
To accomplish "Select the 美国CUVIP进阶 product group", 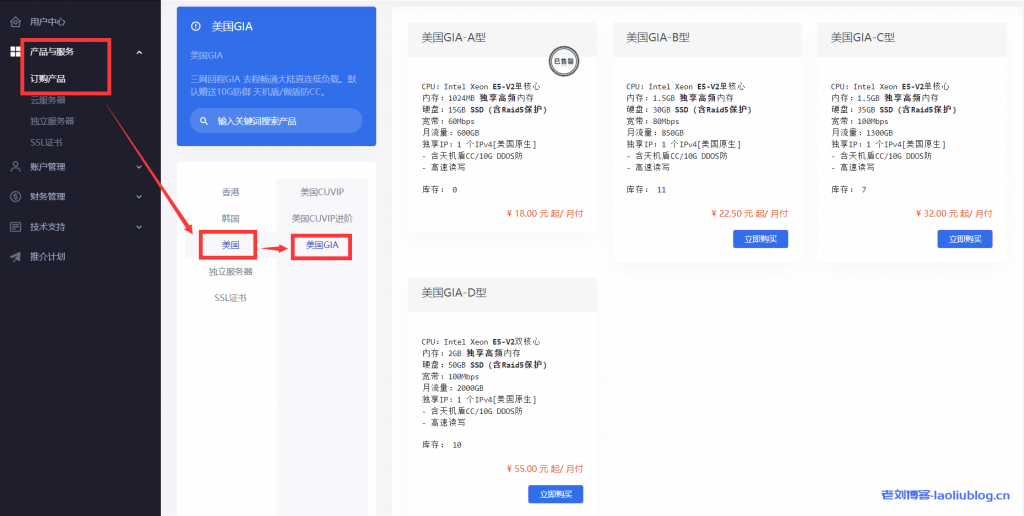I will [x=322, y=218].
